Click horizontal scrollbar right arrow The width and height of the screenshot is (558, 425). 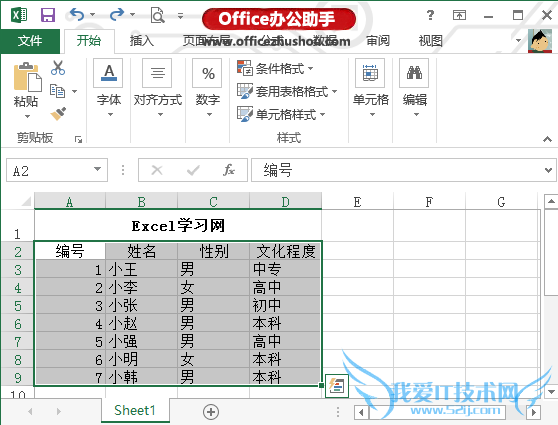(x=533, y=412)
